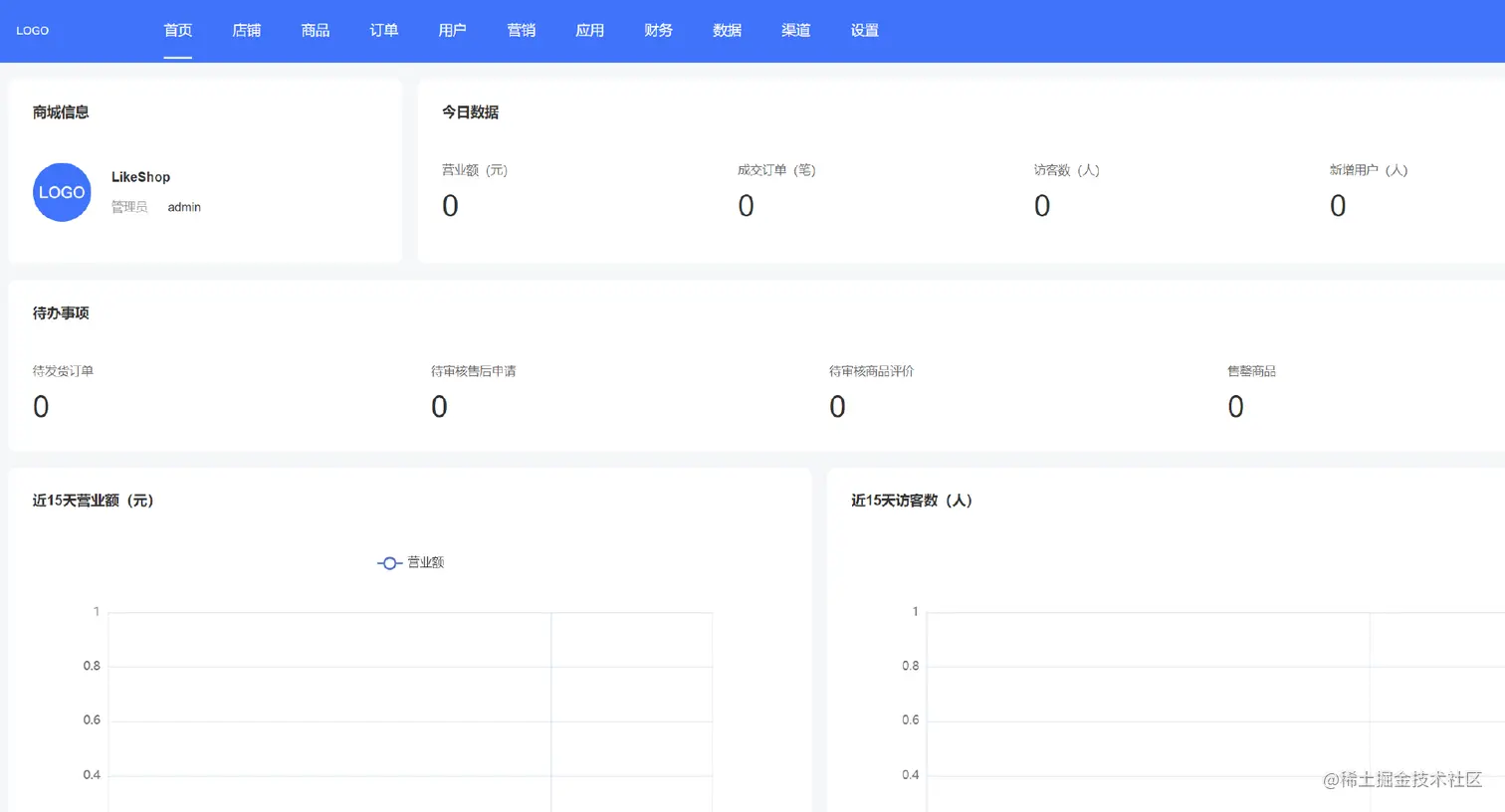The height and width of the screenshot is (812, 1505).
Task: Click the 新增用户（人）value
Action: pyautogui.click(x=1338, y=205)
